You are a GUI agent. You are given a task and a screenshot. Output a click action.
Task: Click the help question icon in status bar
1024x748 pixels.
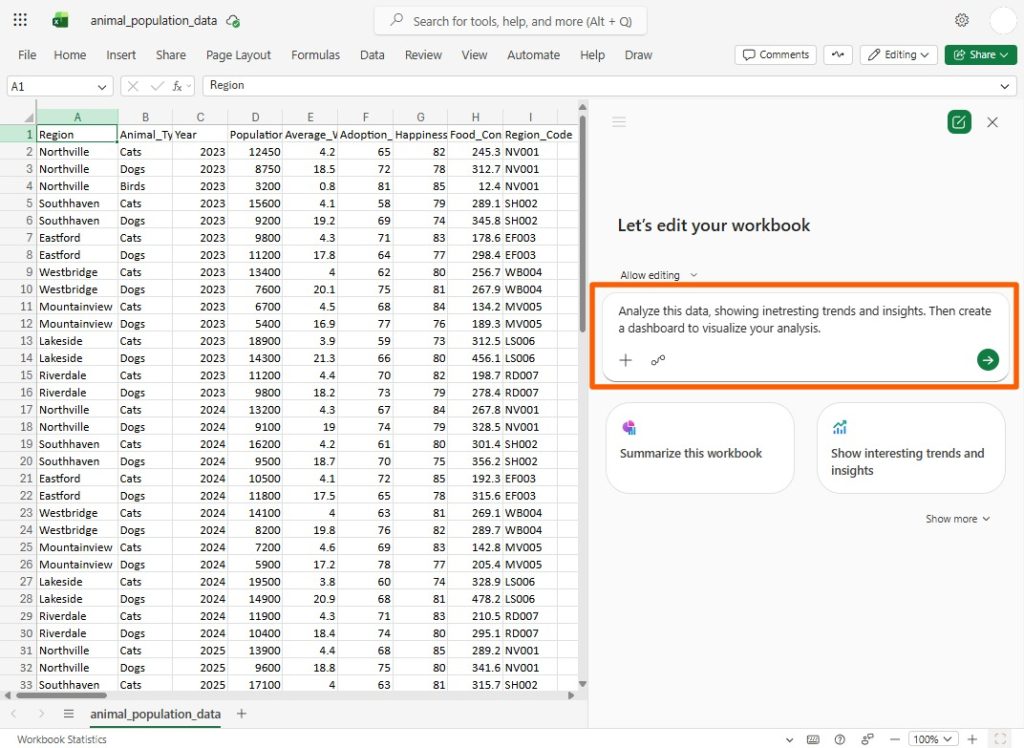[840, 740]
